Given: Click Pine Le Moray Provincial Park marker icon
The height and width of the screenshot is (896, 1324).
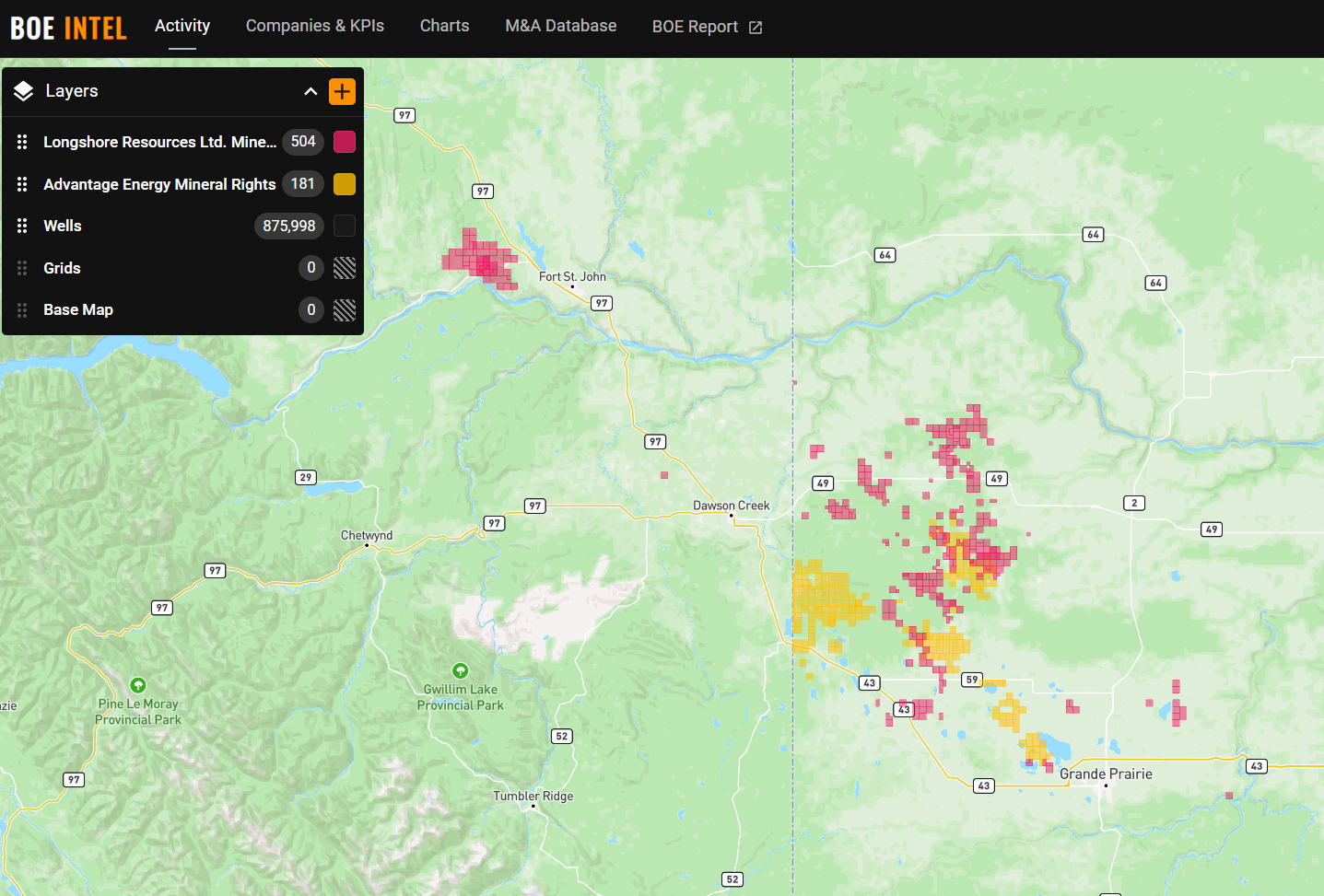Looking at the screenshot, I should coord(138,685).
